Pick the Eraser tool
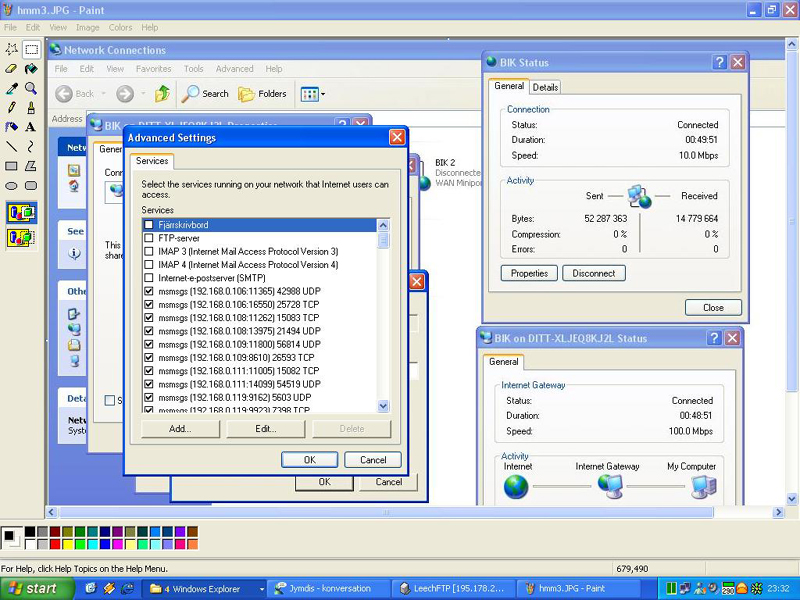Viewport: 800px width, 600px height. tap(11, 69)
